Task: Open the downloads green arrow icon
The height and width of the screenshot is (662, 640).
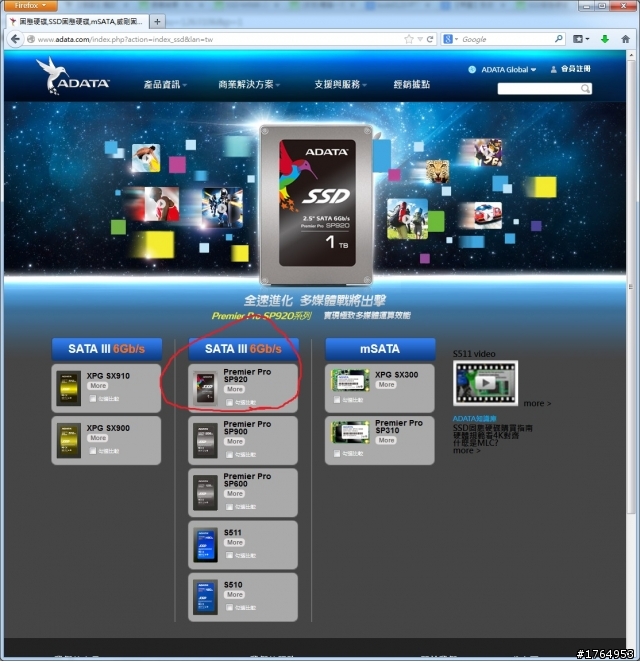Action: (605, 39)
